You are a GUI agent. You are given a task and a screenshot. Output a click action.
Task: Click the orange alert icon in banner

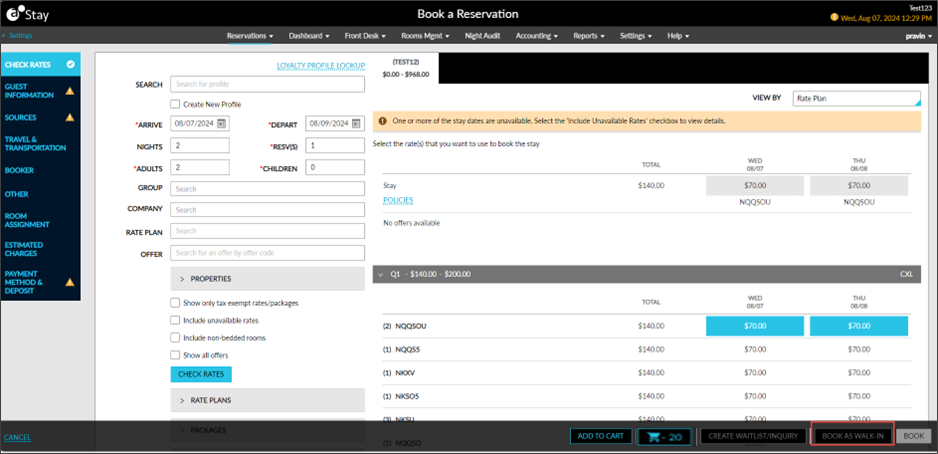click(382, 120)
